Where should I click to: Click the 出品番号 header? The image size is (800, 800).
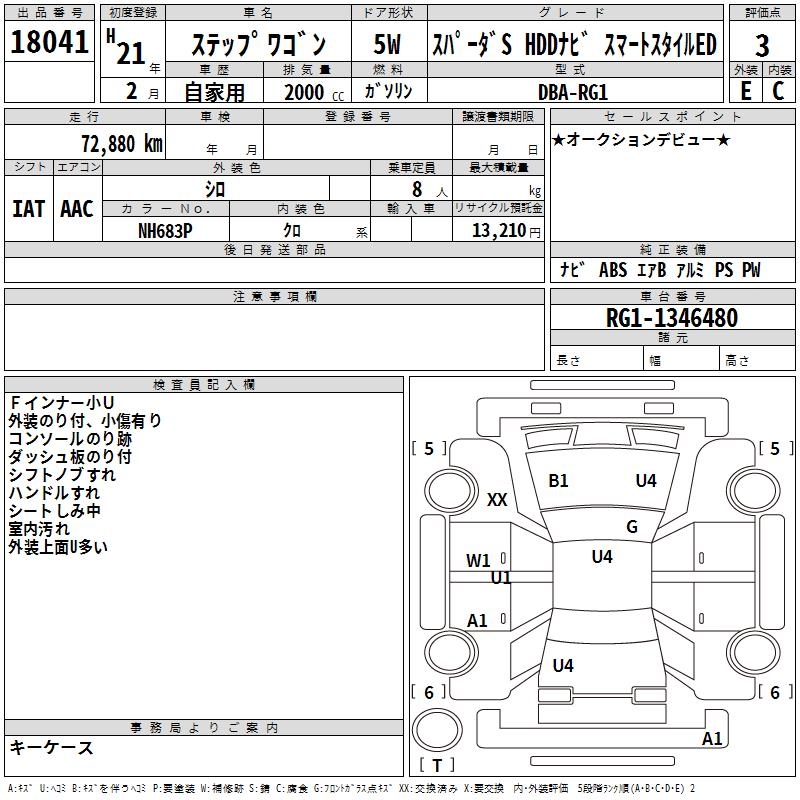(x=49, y=13)
